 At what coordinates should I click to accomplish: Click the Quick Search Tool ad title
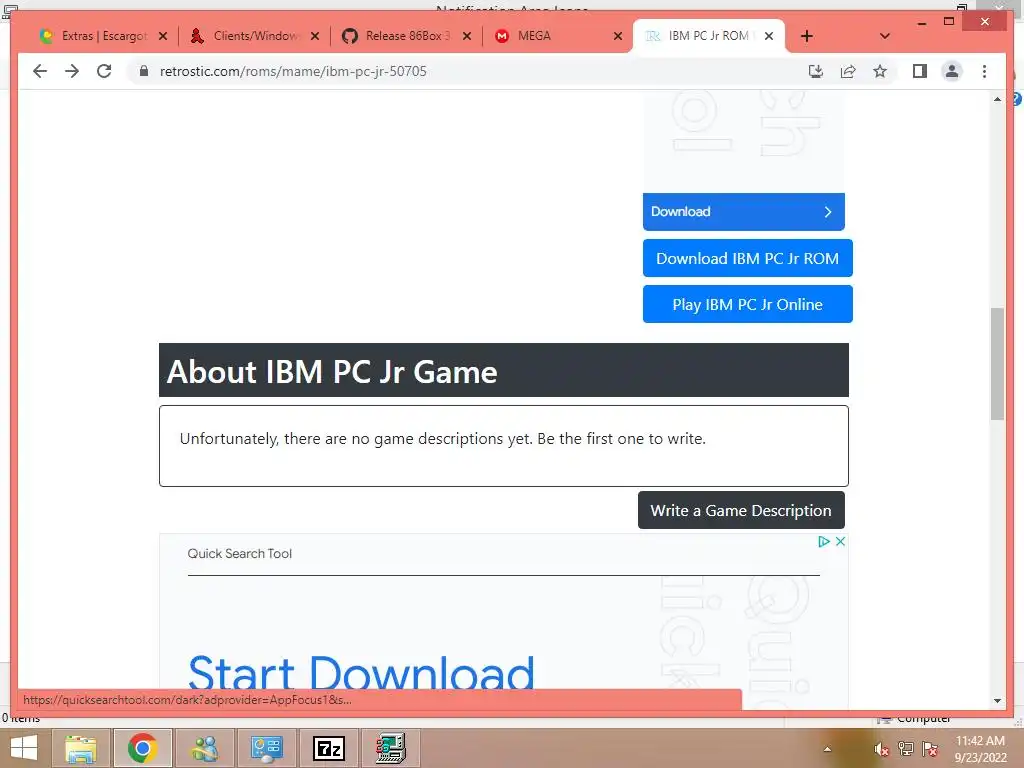(x=240, y=553)
